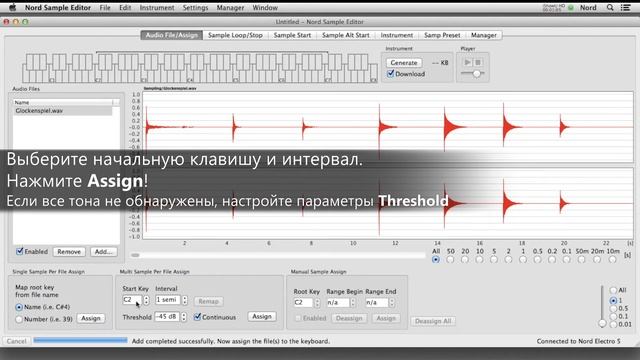The image size is (640, 360).
Task: Select the All zoom radio button under waveform
Action: (436, 260)
